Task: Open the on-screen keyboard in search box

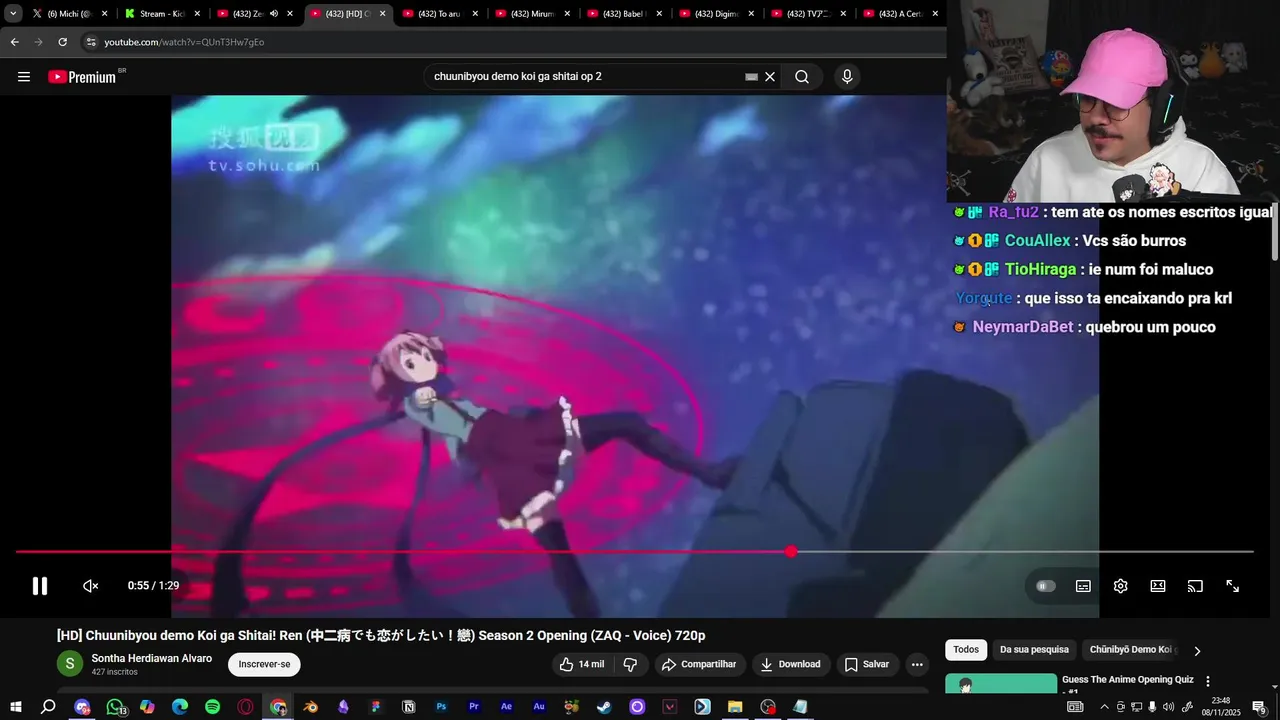Action: coord(751,77)
